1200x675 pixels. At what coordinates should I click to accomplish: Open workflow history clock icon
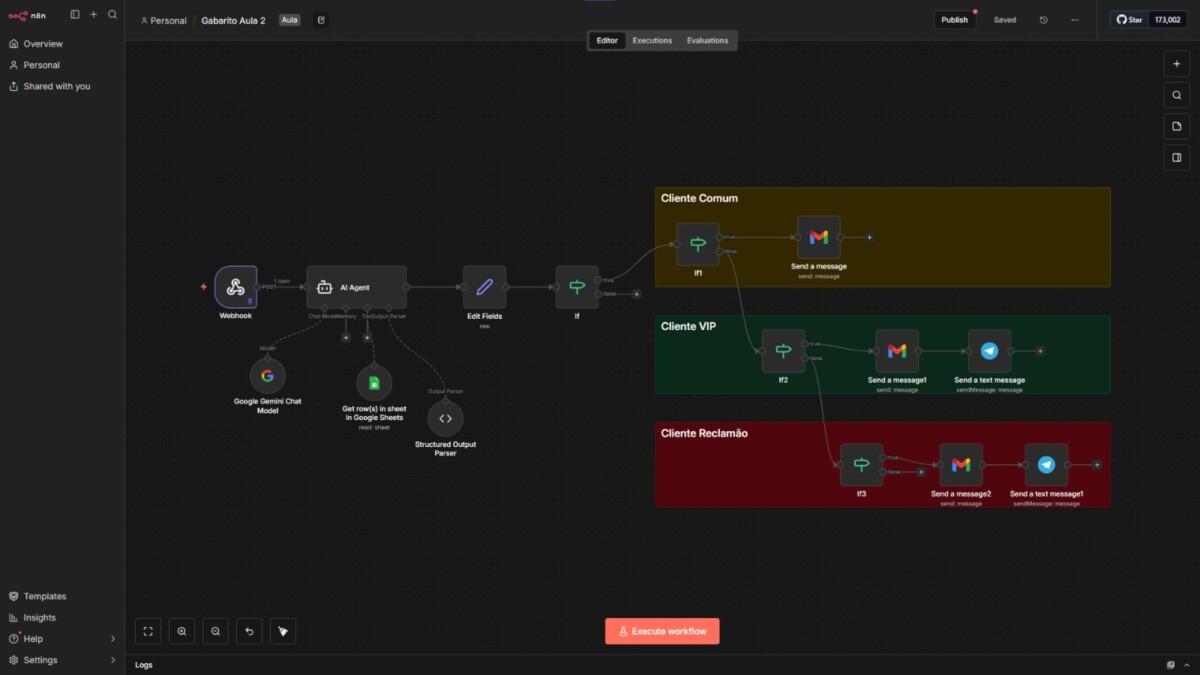tap(1044, 20)
